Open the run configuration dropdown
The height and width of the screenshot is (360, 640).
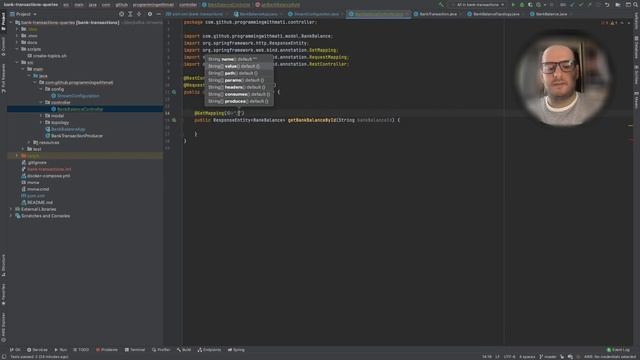click(479, 4)
